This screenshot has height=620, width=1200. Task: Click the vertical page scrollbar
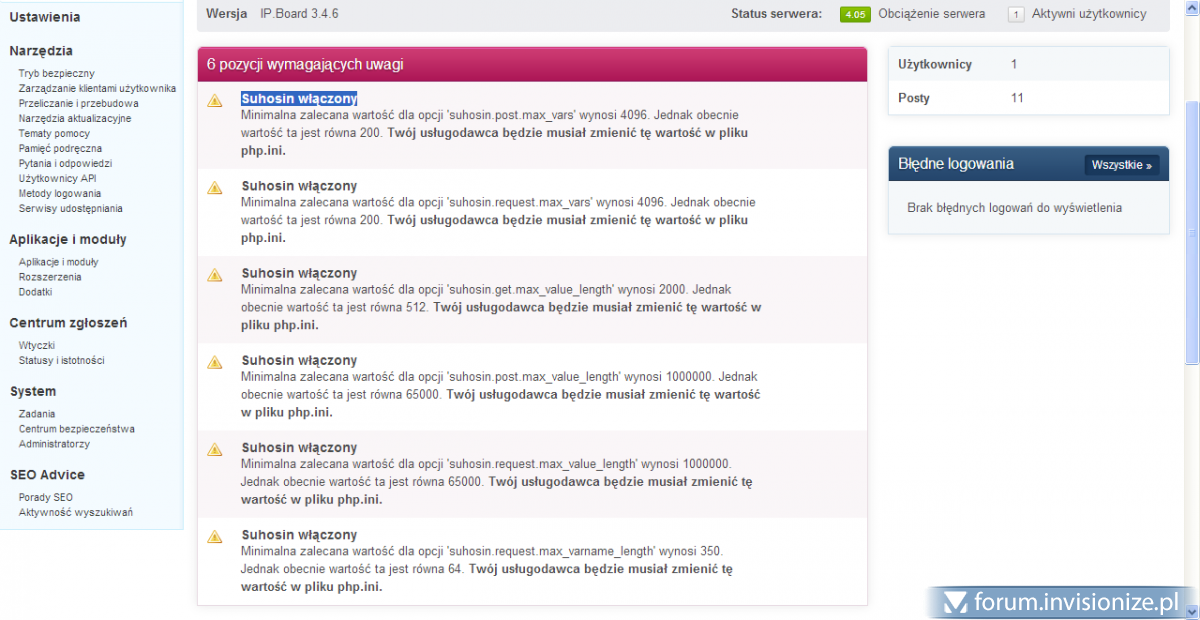click(x=1191, y=230)
